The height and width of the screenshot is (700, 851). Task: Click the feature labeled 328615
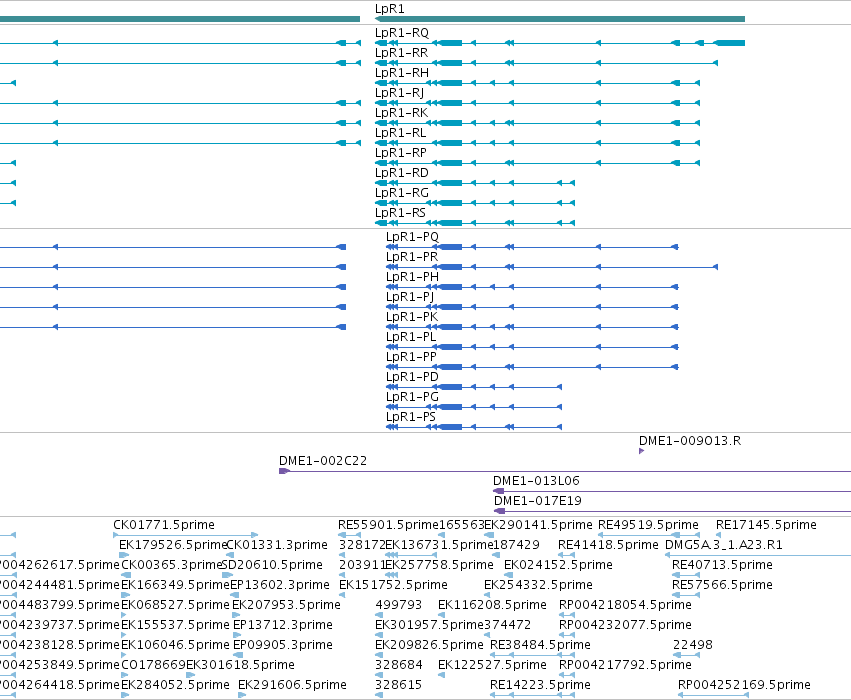(398, 685)
